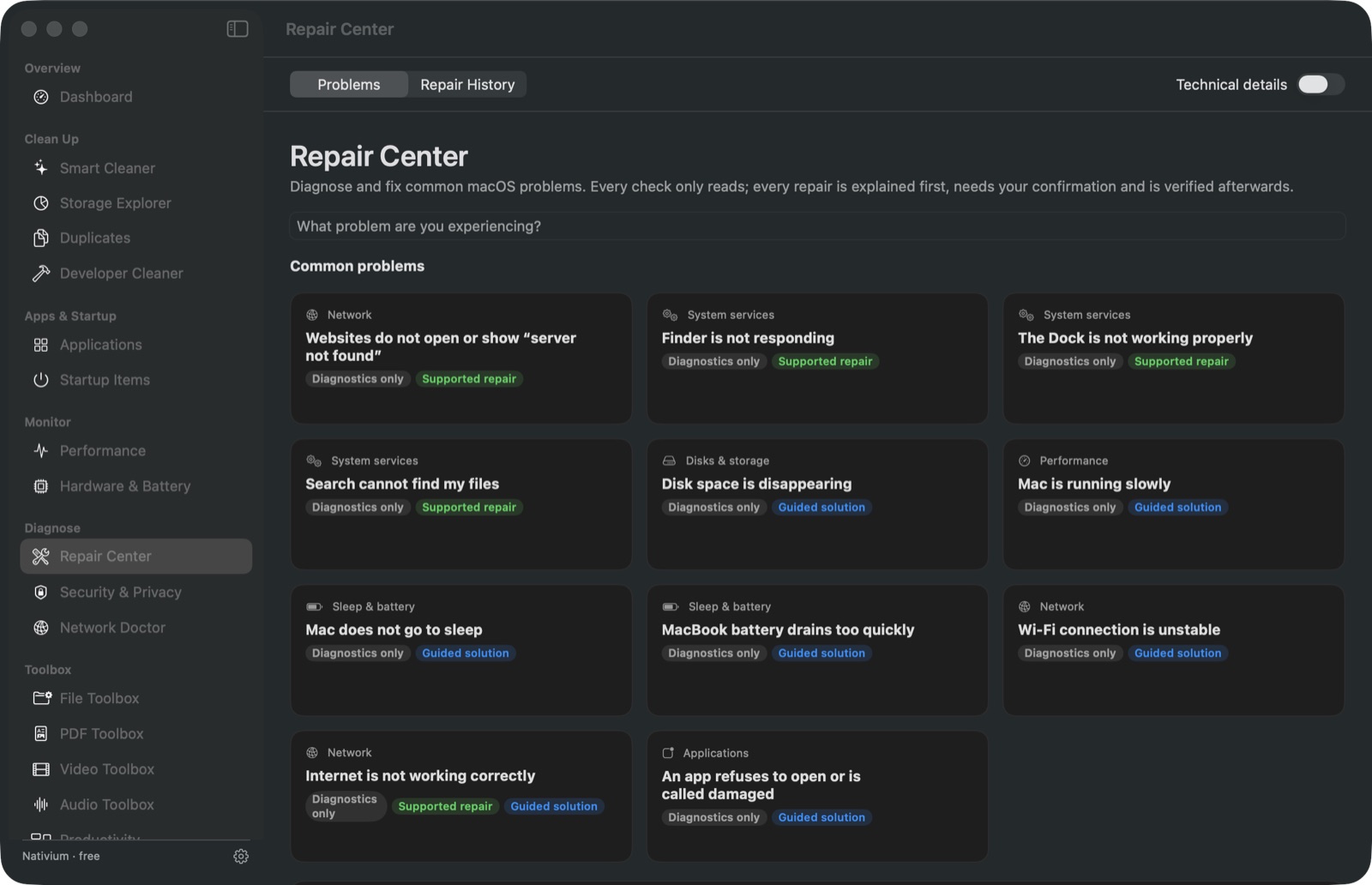Enable the Technical details switch
Screen dimensions: 1372x885
pos(1321,84)
